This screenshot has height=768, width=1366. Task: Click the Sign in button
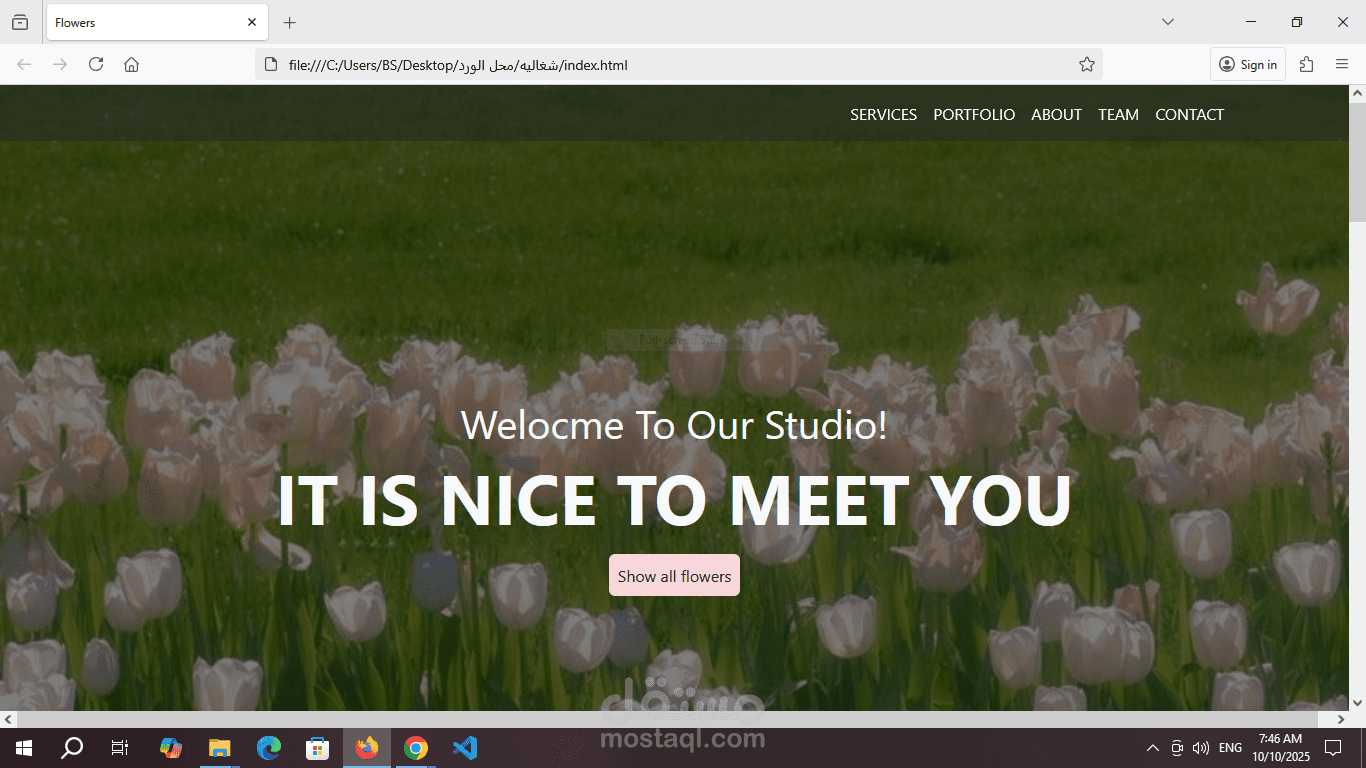[1248, 64]
